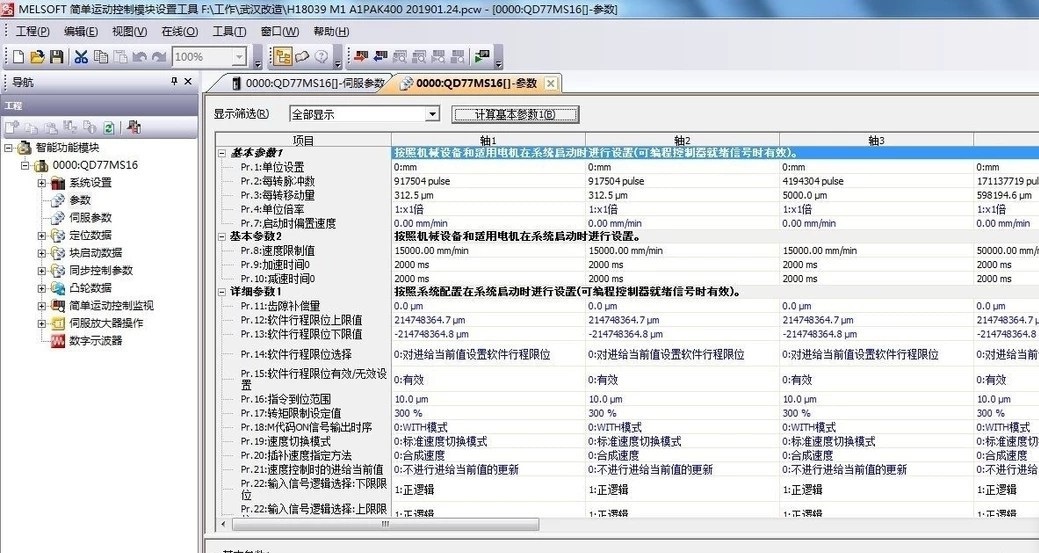
Task: Expand the 同步控制参数 tree node
Action: pos(42,271)
